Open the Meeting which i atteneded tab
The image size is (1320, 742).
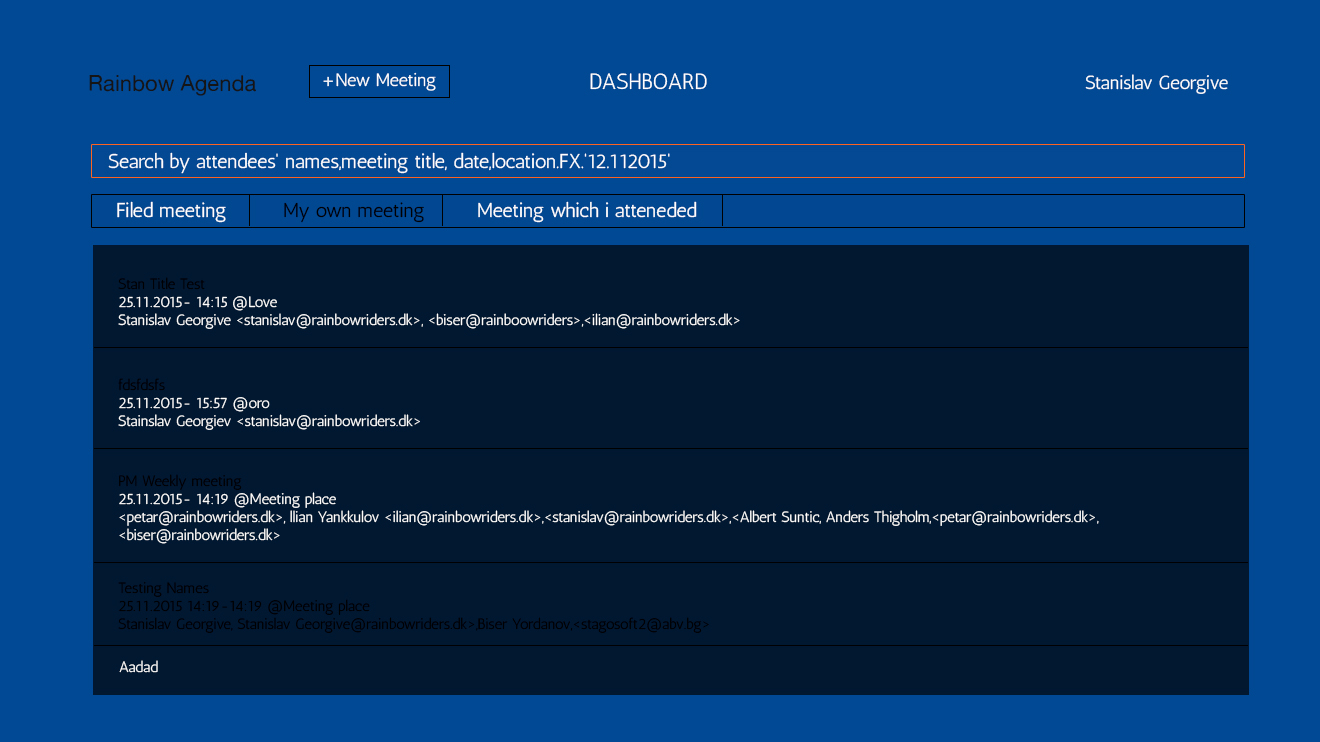(x=583, y=211)
